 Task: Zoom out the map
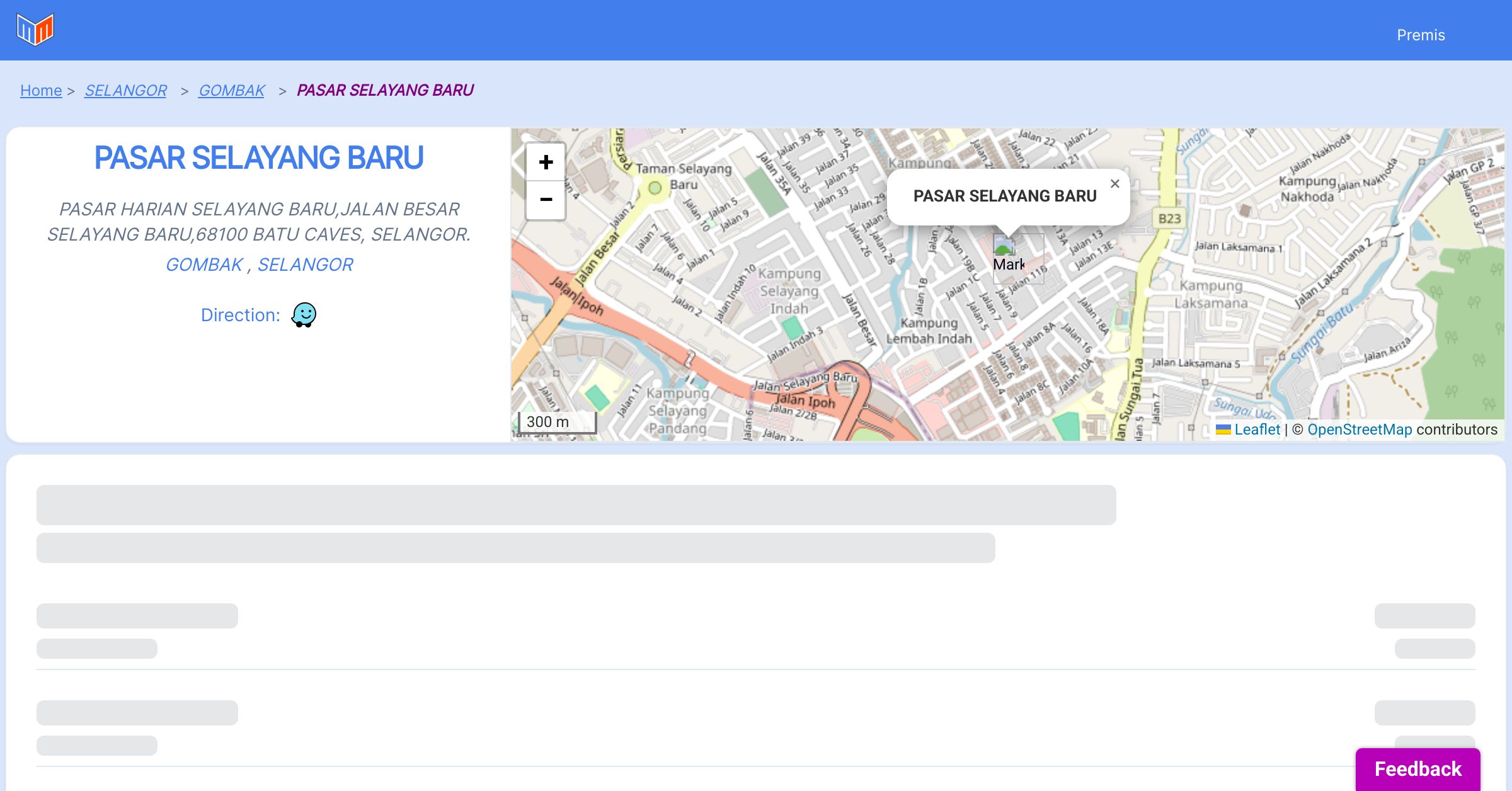click(546, 200)
